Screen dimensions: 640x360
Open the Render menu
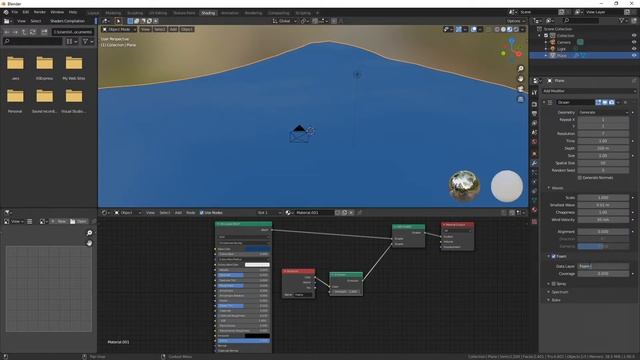[x=40, y=12]
